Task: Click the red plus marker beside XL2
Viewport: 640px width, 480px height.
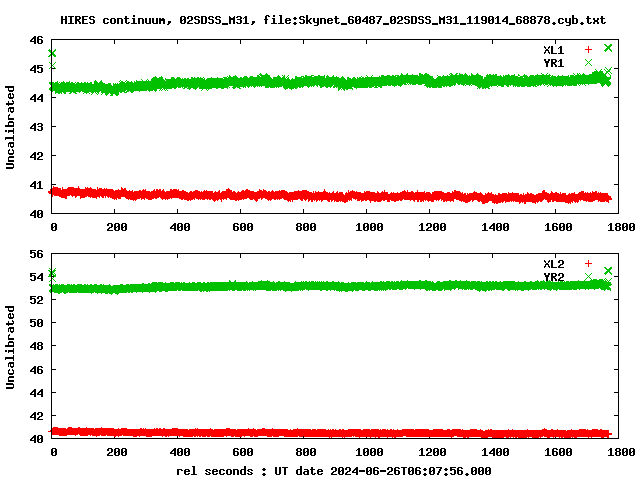Action: [x=588, y=264]
